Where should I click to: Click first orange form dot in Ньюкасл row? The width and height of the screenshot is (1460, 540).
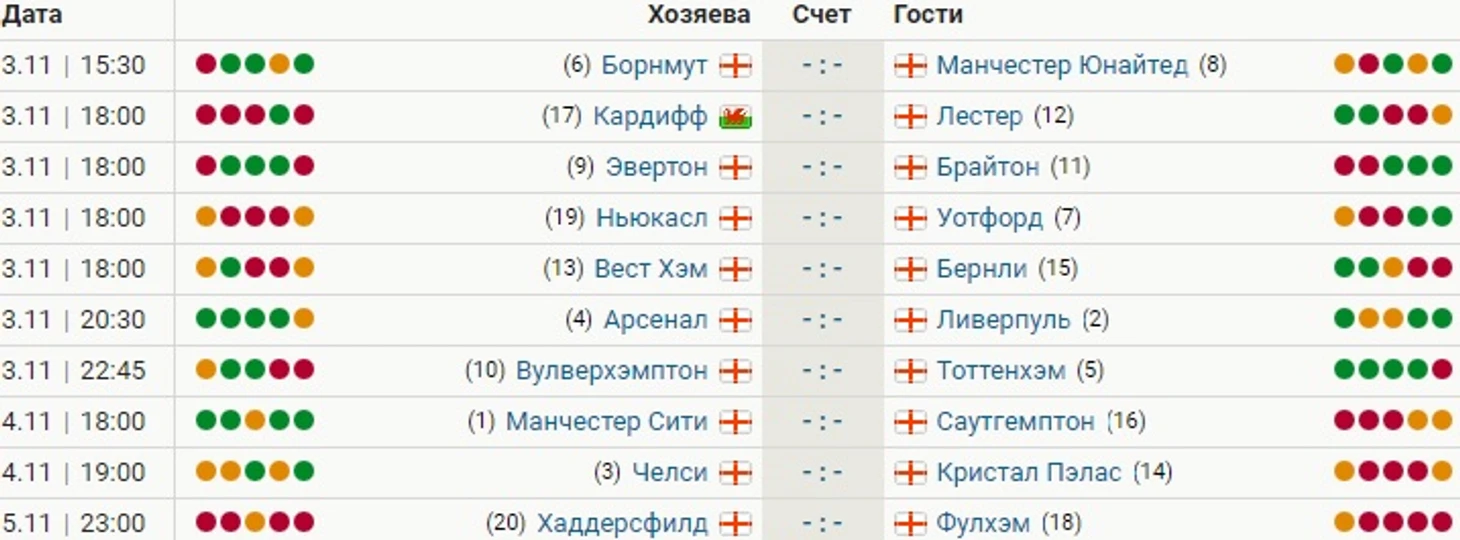click(x=206, y=217)
